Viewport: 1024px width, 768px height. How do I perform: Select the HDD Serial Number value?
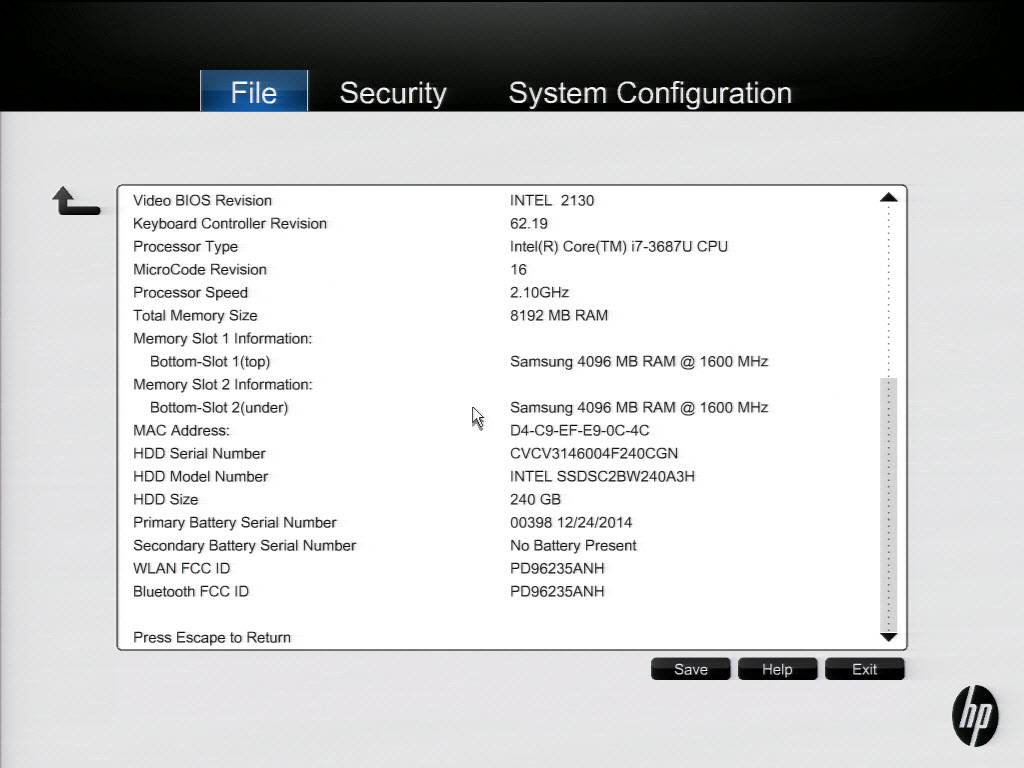[594, 453]
